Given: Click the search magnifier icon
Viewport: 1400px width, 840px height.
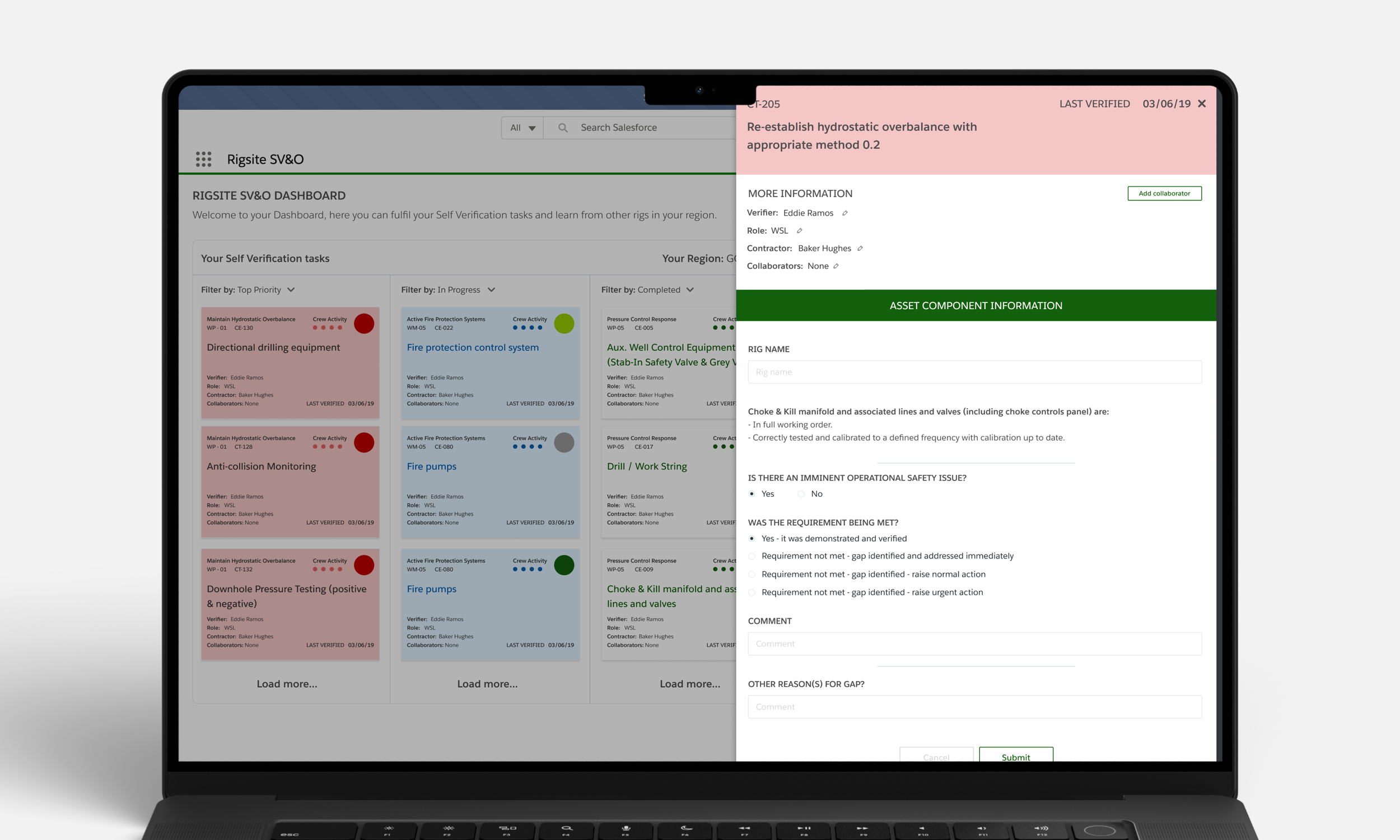Looking at the screenshot, I should tap(562, 128).
